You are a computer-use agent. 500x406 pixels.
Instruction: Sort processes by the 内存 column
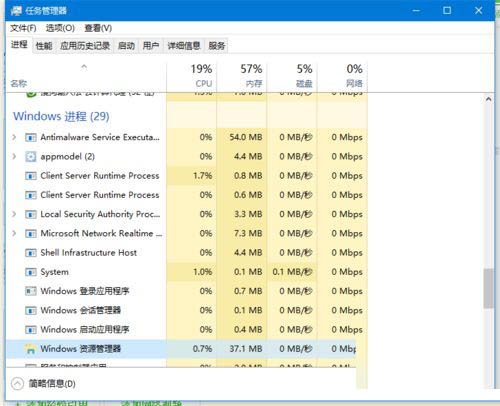coord(242,76)
